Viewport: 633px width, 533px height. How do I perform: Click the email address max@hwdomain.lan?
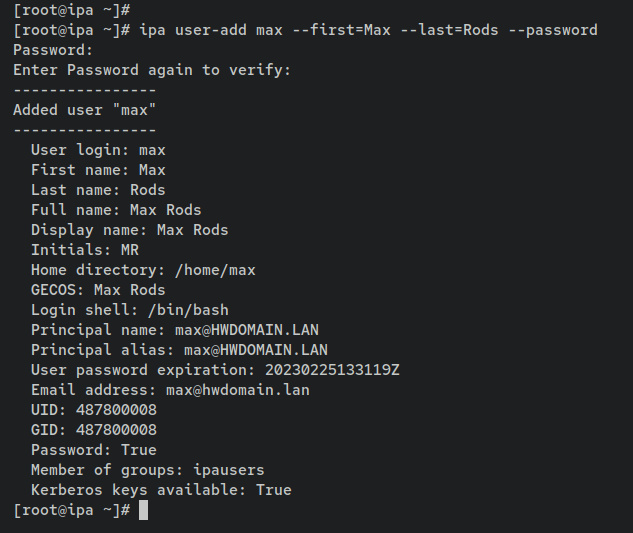(x=238, y=390)
